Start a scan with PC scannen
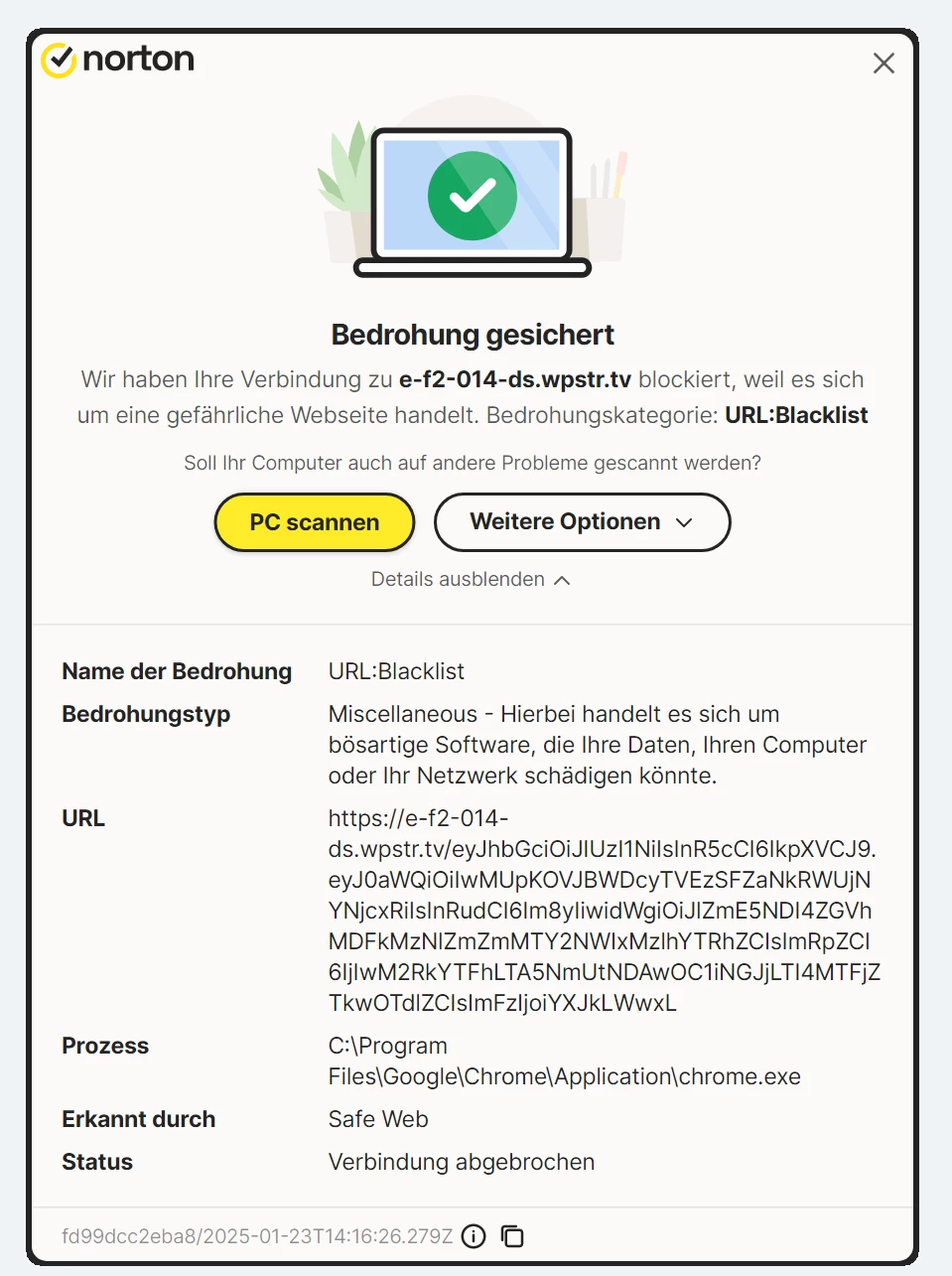This screenshot has width=952, height=1276. click(315, 522)
